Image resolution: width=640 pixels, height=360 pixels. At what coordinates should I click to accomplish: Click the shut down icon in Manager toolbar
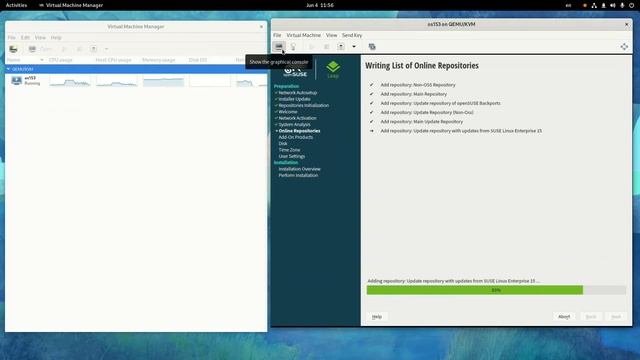point(93,49)
